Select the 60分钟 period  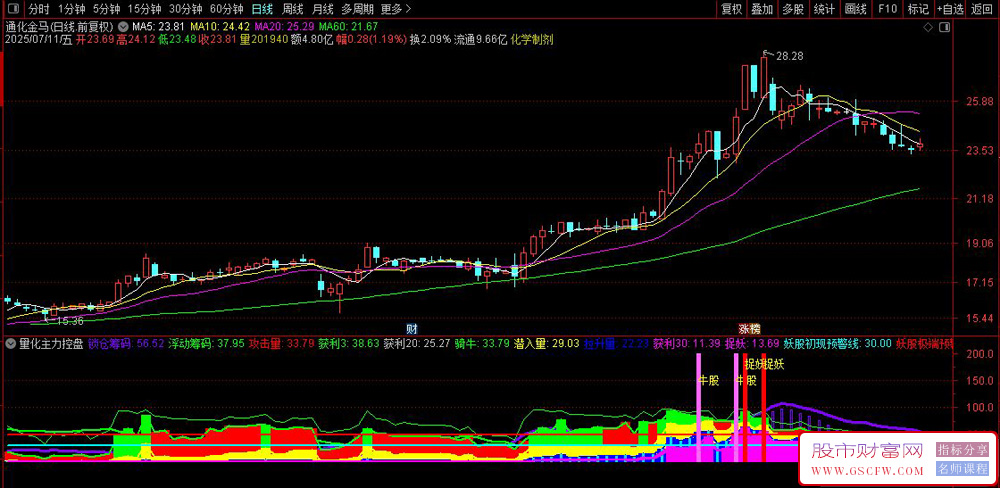(227, 9)
